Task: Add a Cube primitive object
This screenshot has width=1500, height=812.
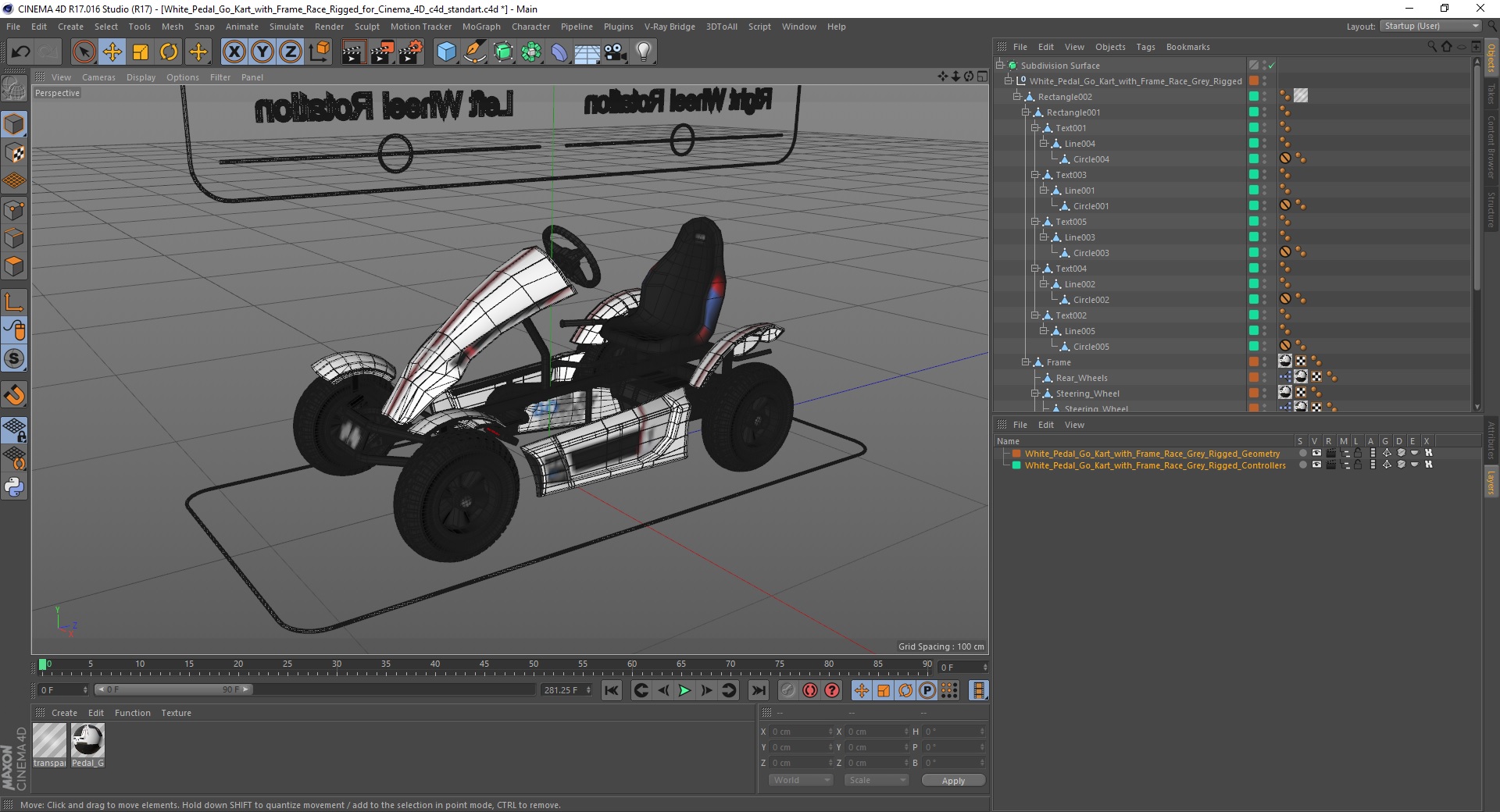Action: 446,52
